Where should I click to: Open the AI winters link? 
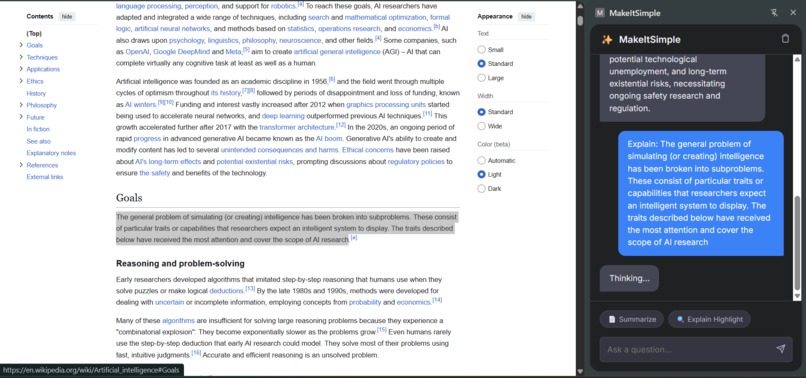pos(140,104)
